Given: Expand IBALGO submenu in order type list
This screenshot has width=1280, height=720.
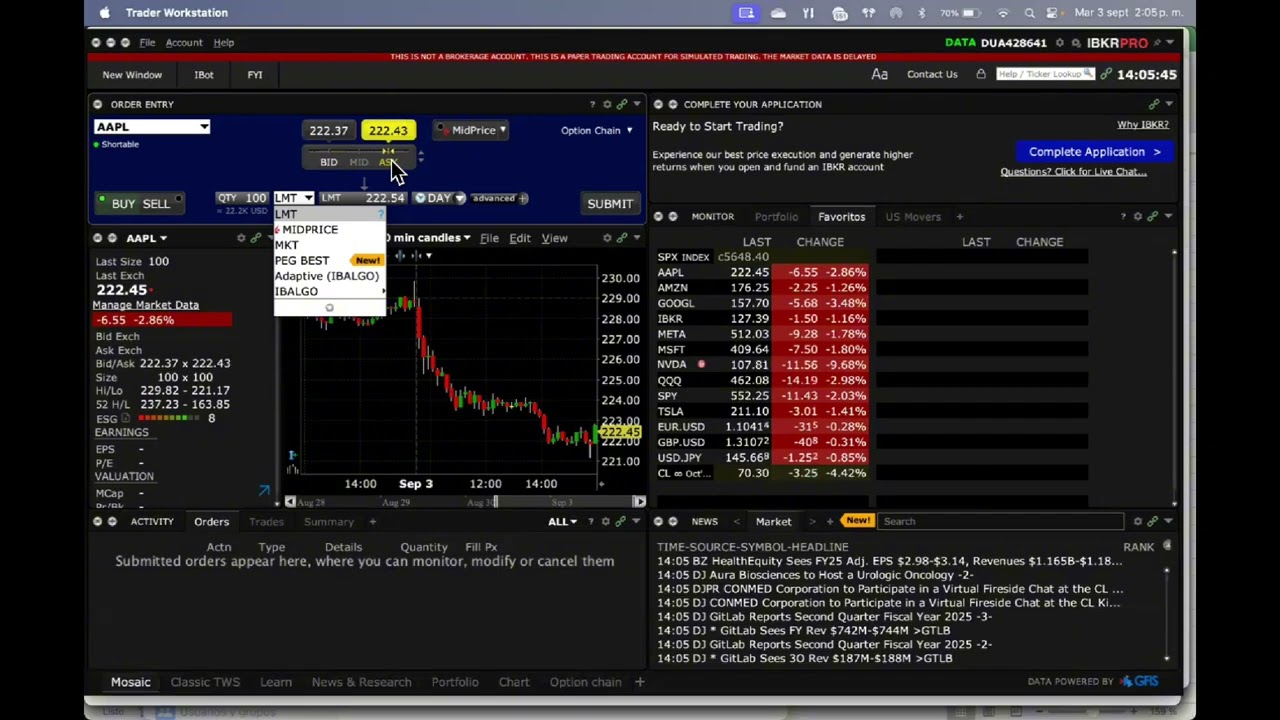Looking at the screenshot, I should [330, 291].
